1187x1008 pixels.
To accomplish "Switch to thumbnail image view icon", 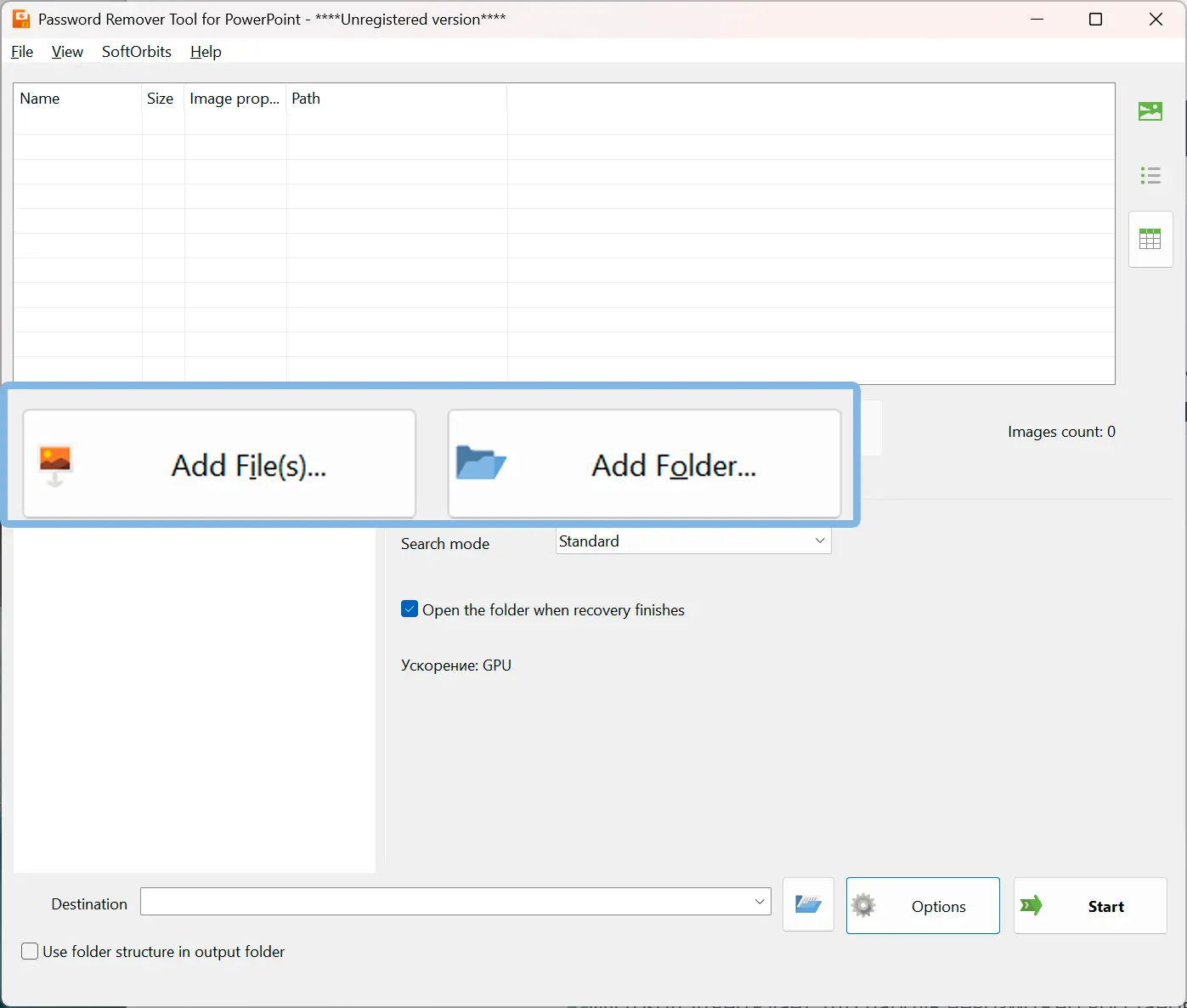I will 1150,111.
